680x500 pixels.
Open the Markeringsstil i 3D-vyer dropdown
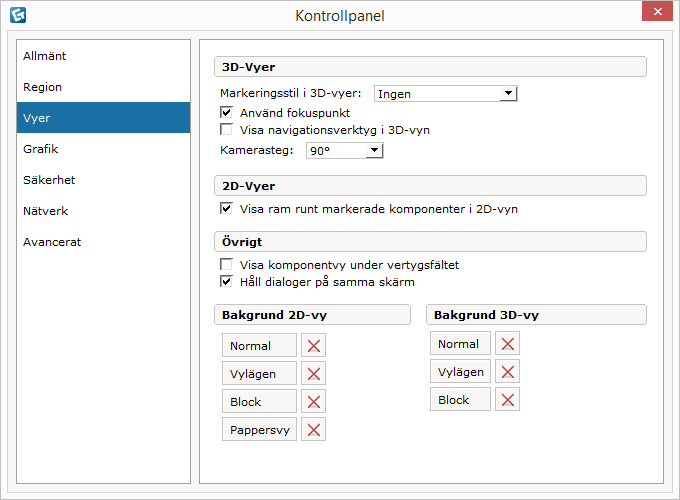tap(445, 94)
